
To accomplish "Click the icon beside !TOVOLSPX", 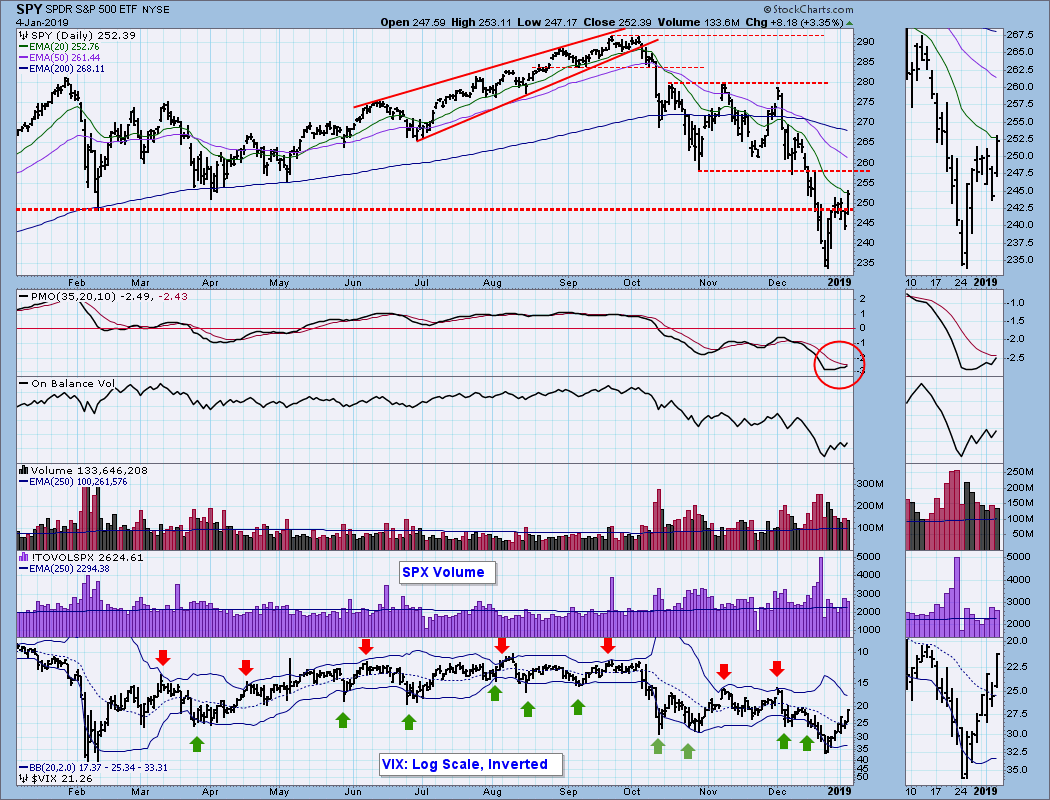I will (23, 558).
